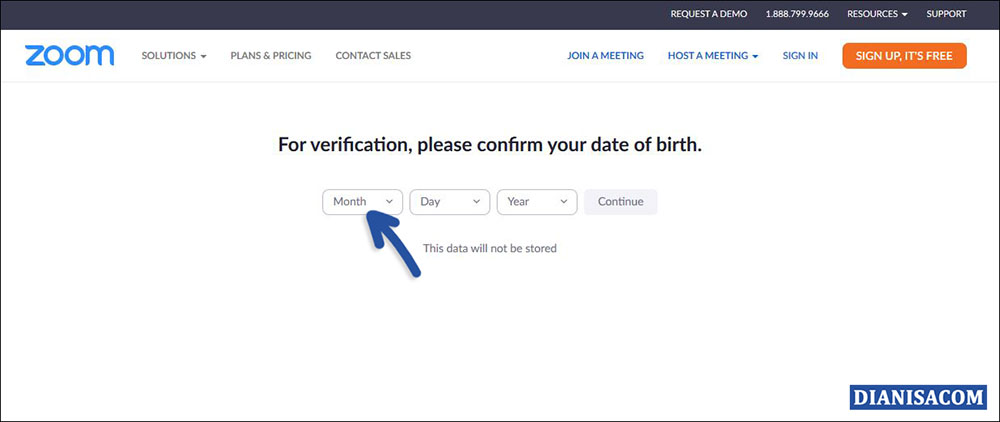The image size is (1000, 422).
Task: Click the 1.888.799.9666 phone number
Action: (797, 14)
